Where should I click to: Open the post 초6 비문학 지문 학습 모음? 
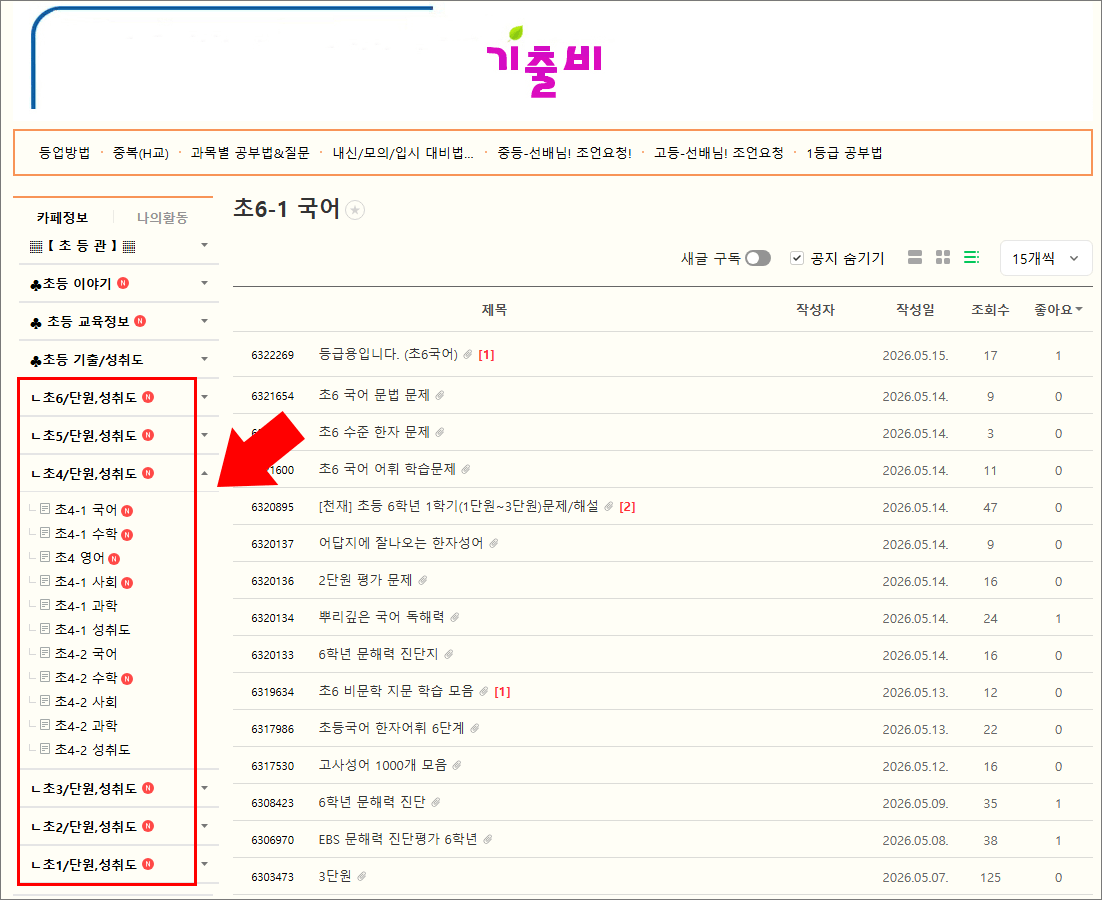click(396, 691)
